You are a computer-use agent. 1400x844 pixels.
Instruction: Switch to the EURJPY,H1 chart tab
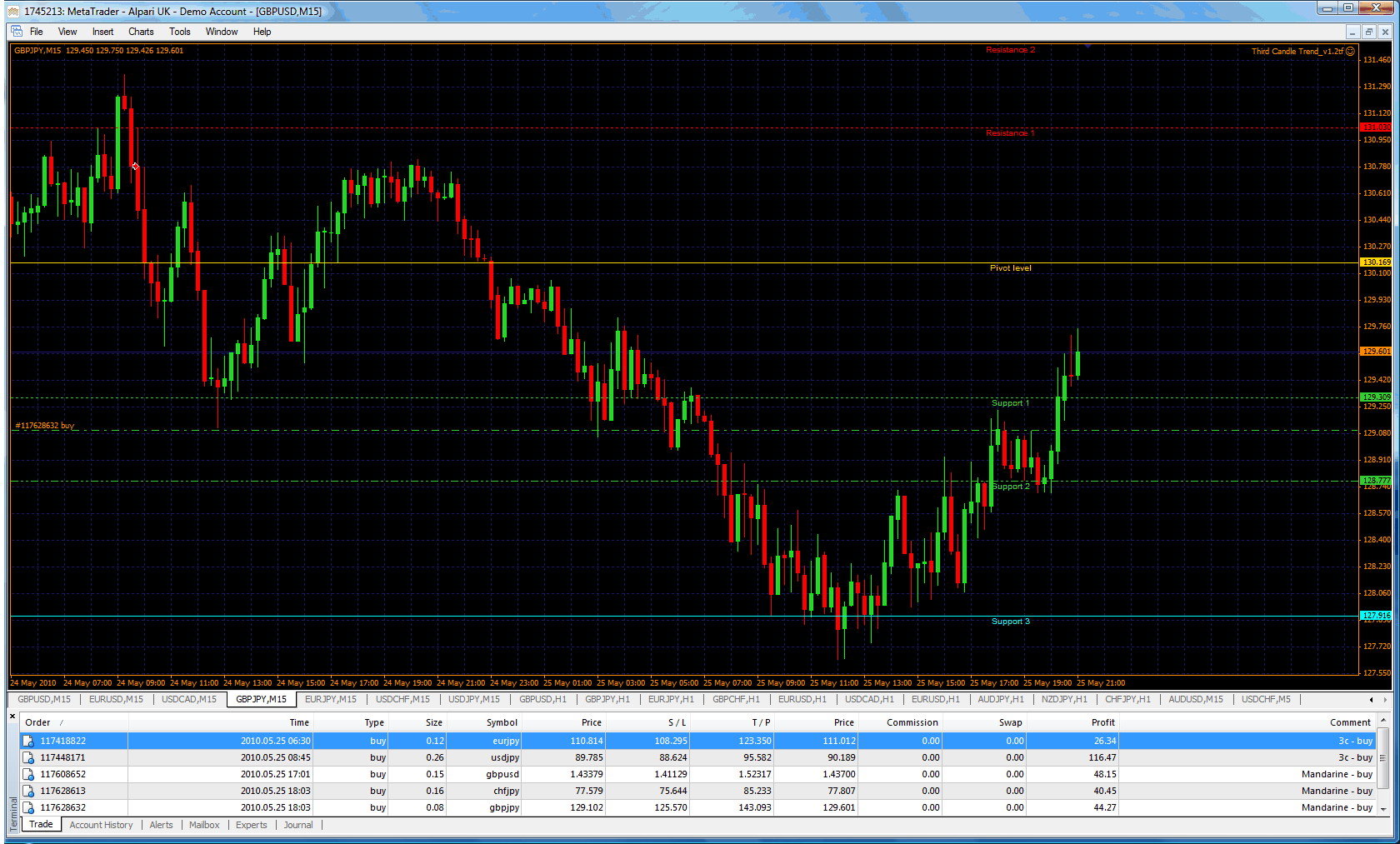click(x=671, y=699)
